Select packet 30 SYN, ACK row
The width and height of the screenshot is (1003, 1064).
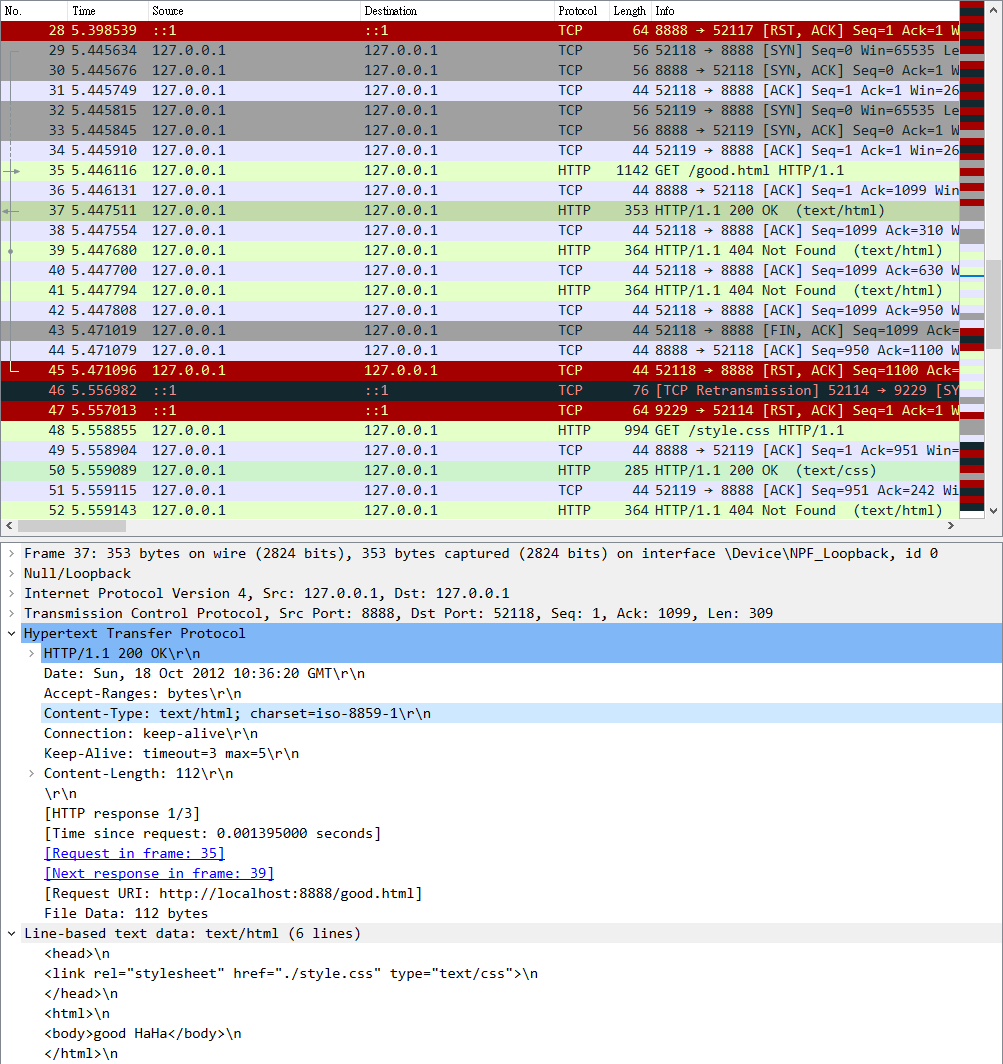[x=480, y=71]
